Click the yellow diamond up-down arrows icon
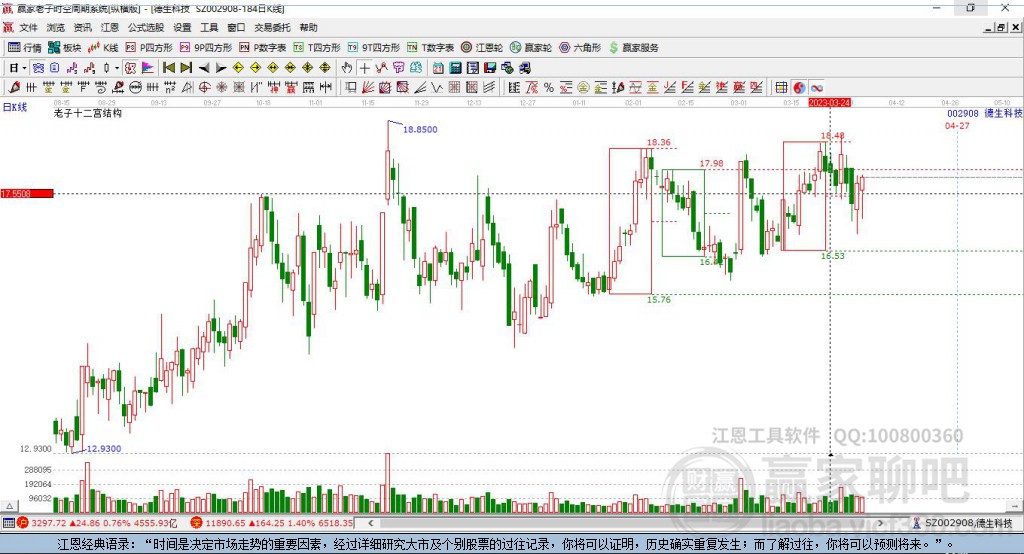Viewport: 1024px width, 554px height. point(325,67)
